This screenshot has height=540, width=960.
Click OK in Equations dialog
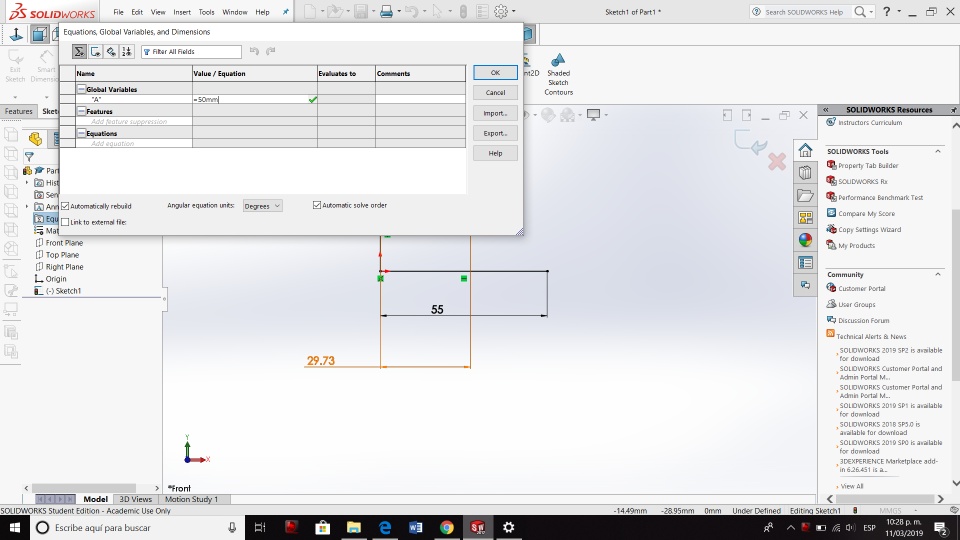point(495,72)
